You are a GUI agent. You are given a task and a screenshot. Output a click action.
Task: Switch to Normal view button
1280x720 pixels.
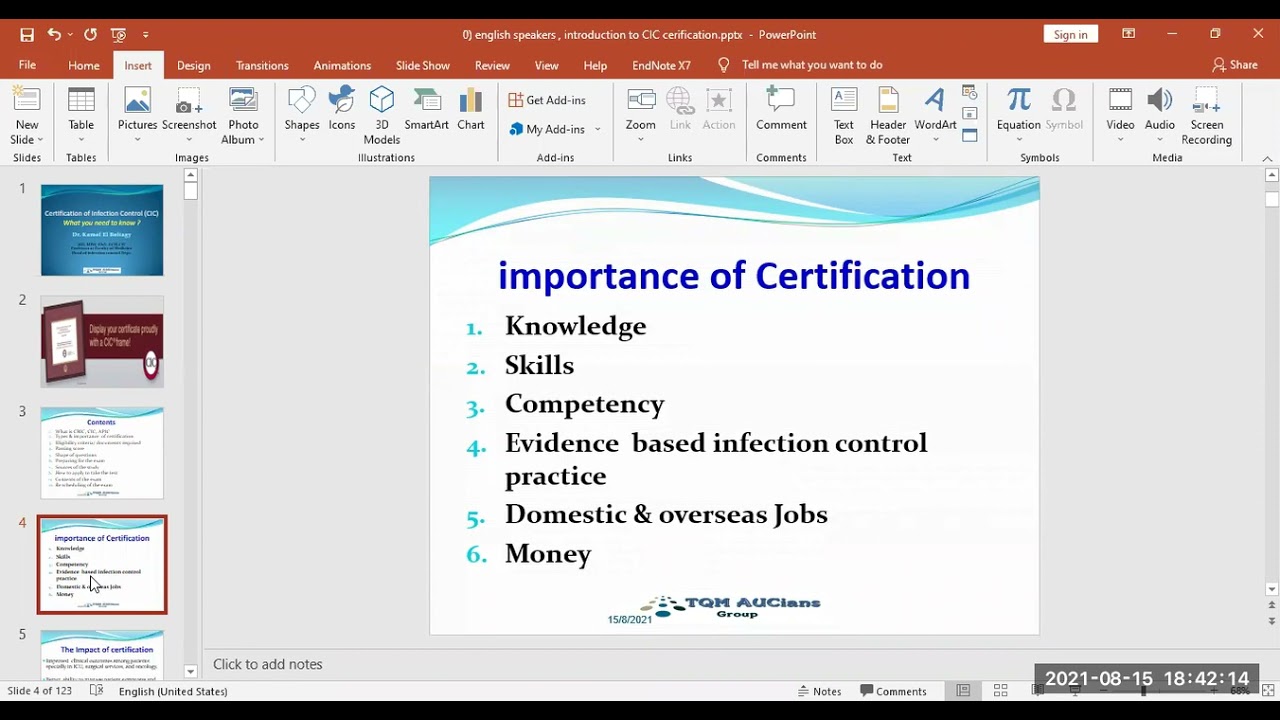click(963, 691)
